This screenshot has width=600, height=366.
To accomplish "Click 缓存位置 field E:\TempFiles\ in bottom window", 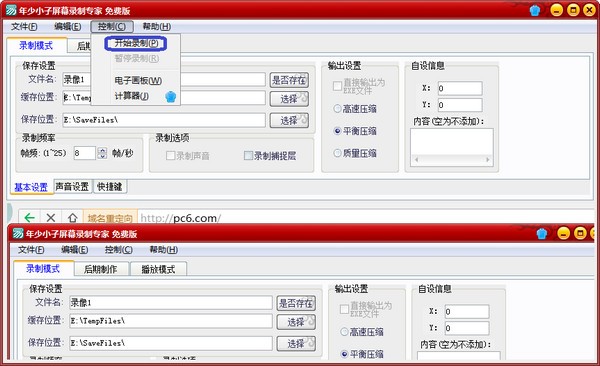I will pyautogui.click(x=171, y=321).
